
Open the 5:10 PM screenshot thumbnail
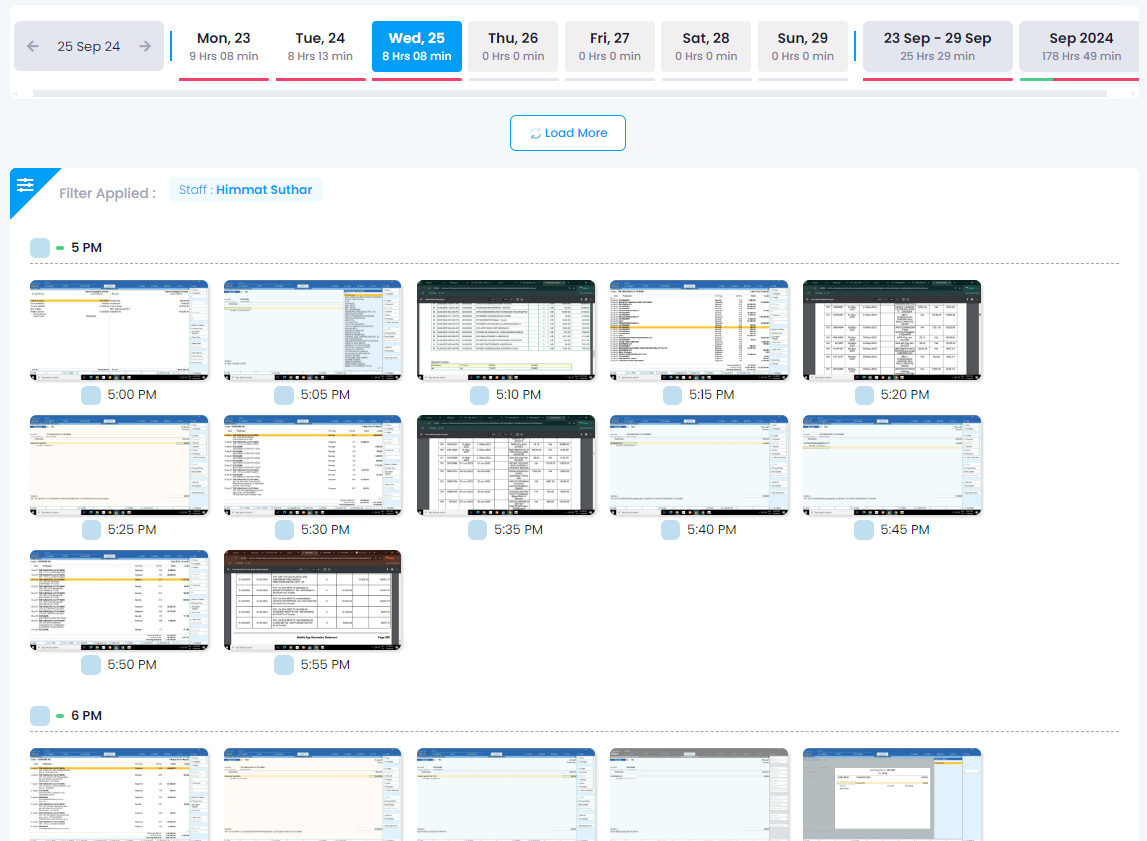click(x=505, y=330)
